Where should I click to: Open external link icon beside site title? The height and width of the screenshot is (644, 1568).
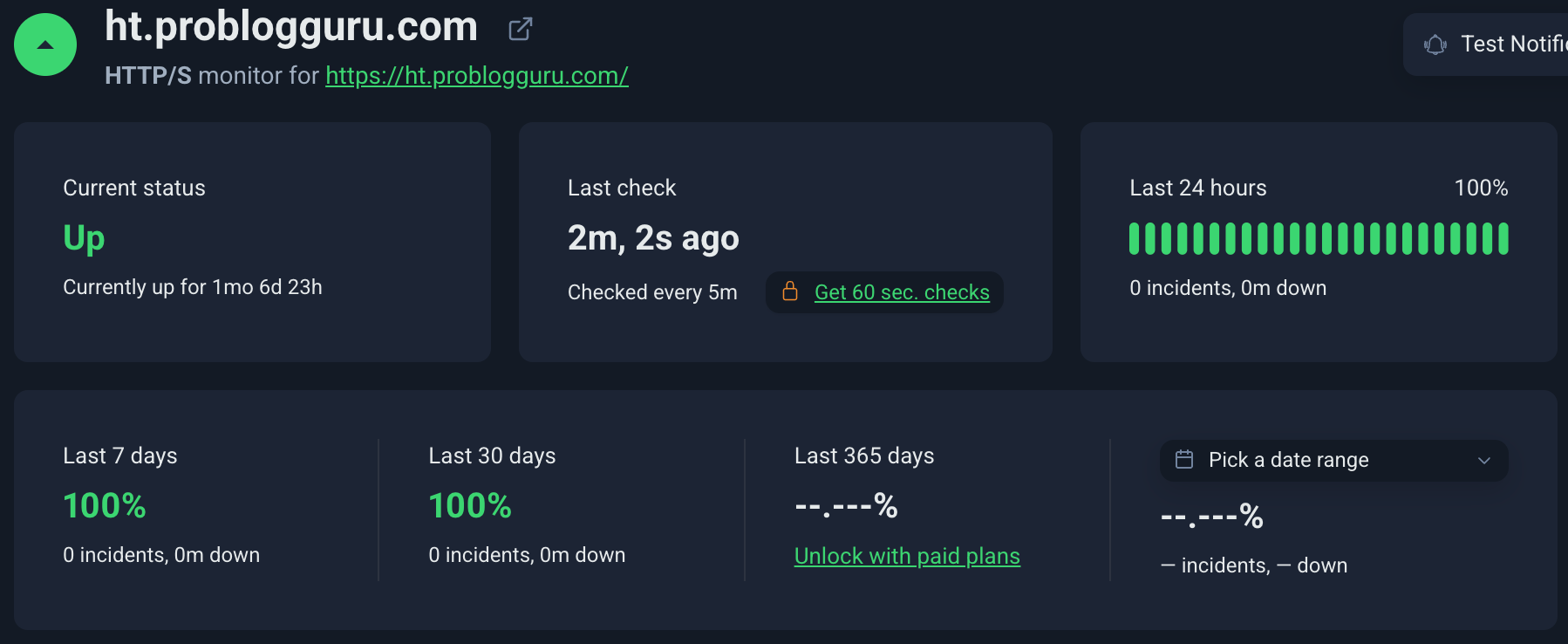520,29
